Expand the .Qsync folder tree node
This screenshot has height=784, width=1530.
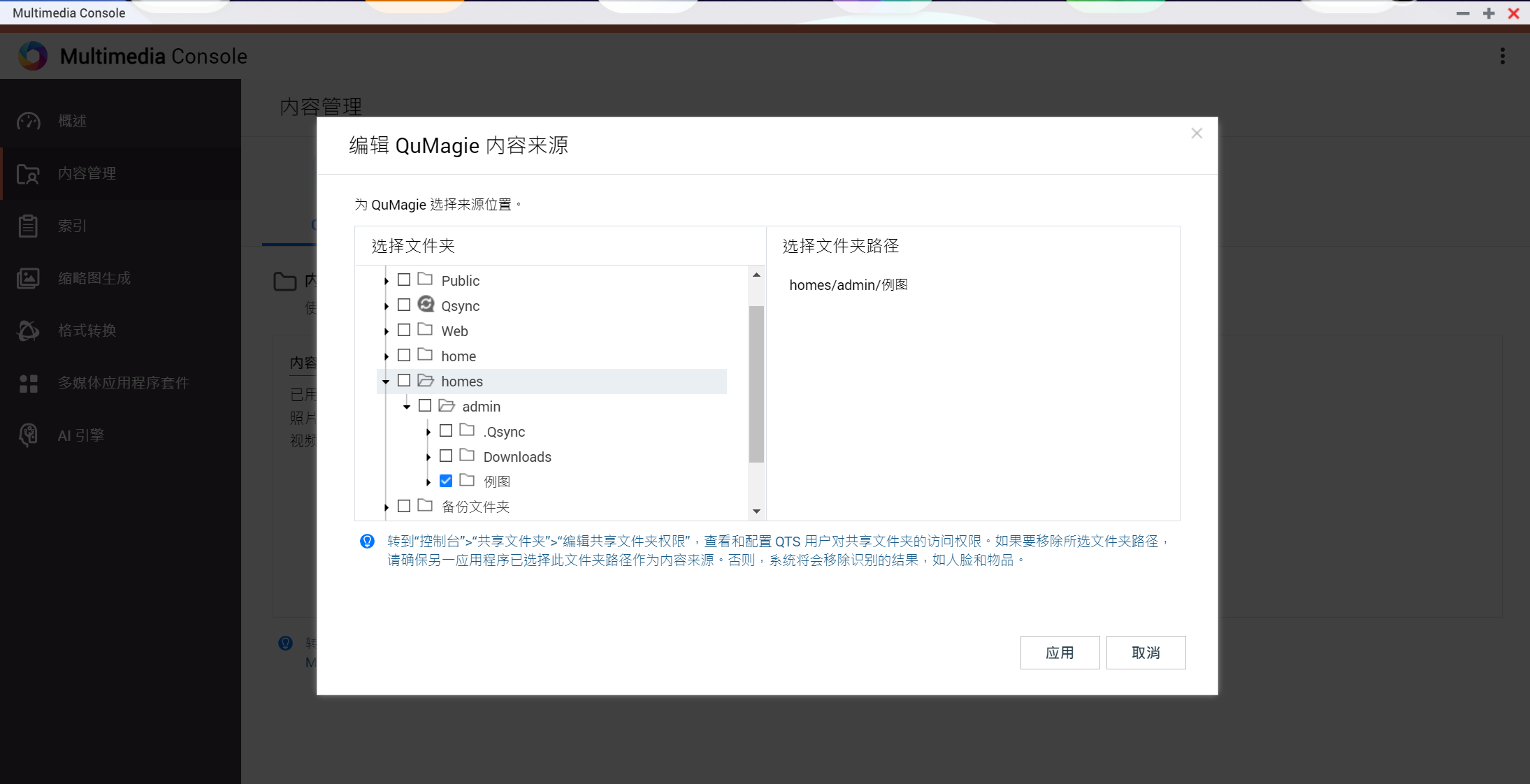tap(428, 432)
